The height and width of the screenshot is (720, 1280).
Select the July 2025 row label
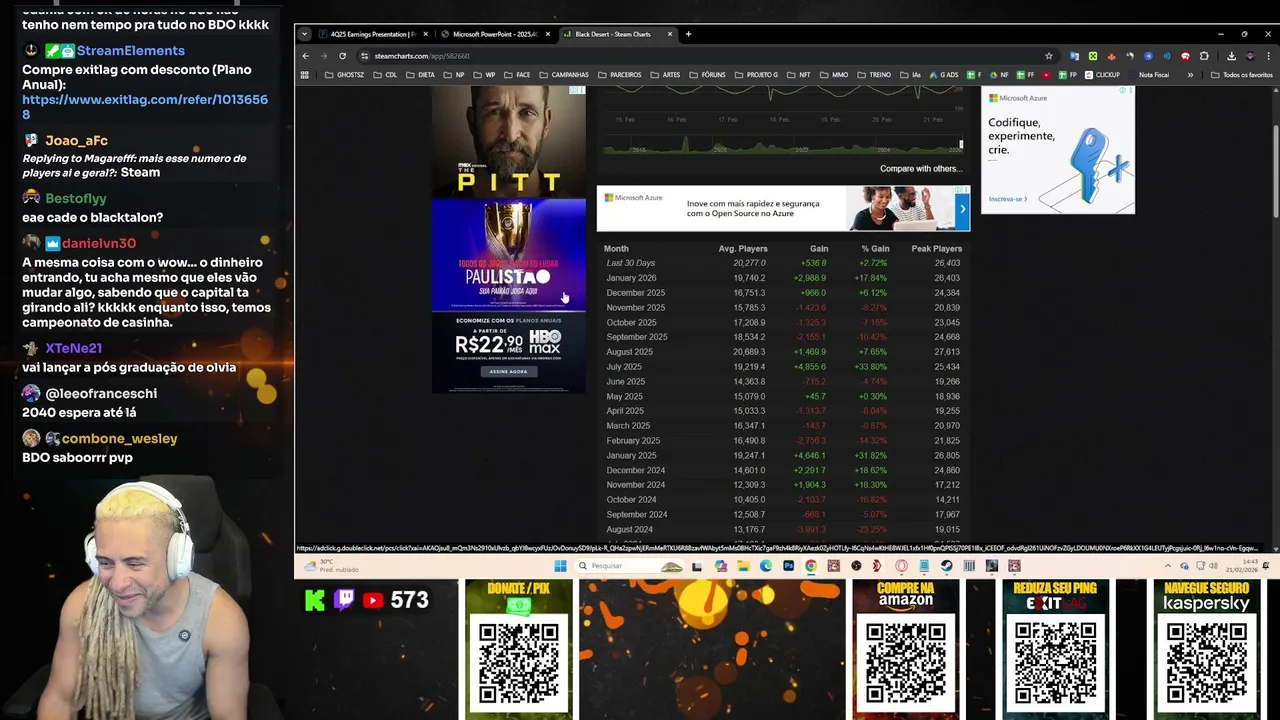pyautogui.click(x=624, y=367)
